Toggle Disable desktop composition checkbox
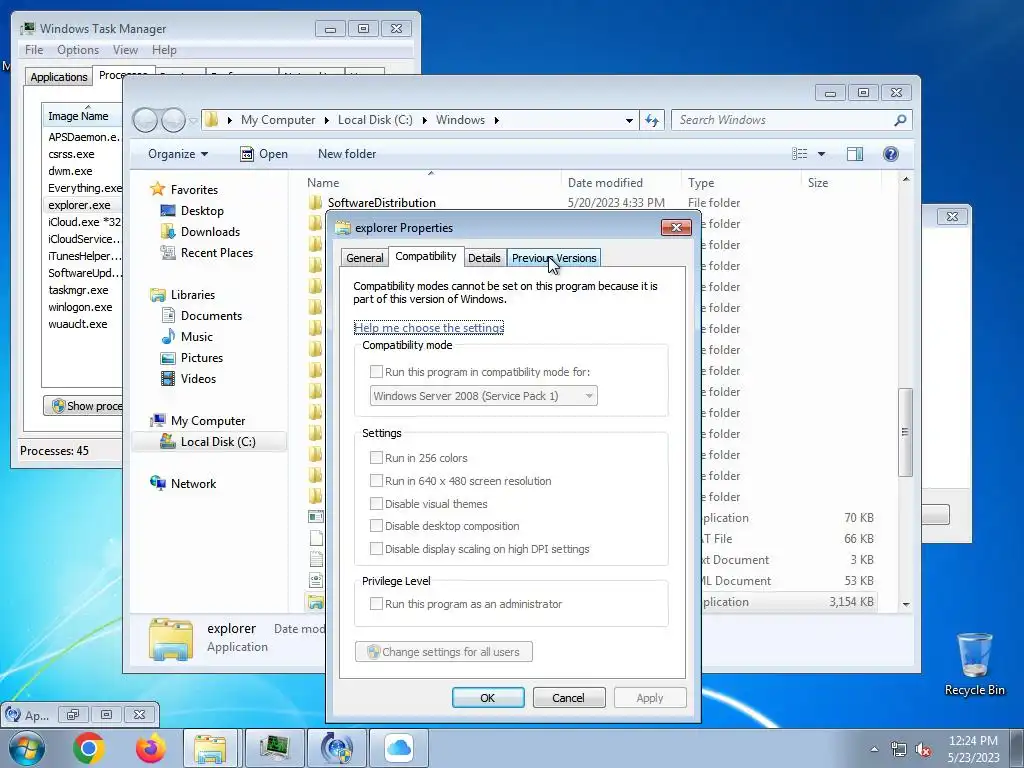This screenshot has height=768, width=1024. point(376,526)
